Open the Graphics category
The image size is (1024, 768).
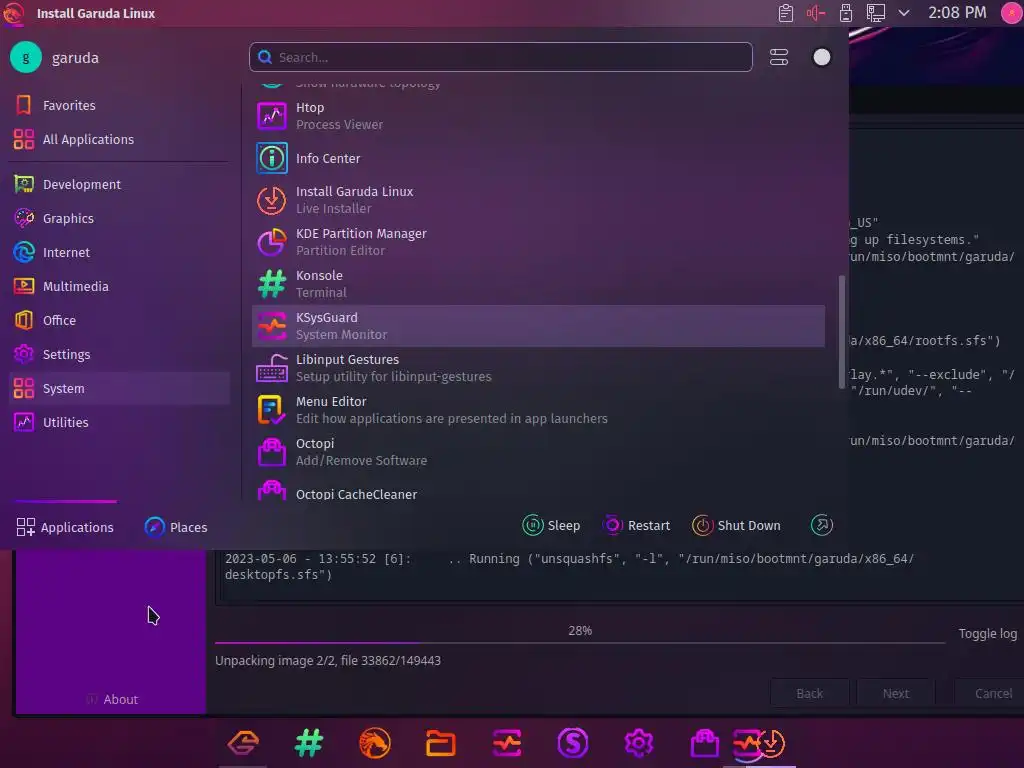[120, 218]
